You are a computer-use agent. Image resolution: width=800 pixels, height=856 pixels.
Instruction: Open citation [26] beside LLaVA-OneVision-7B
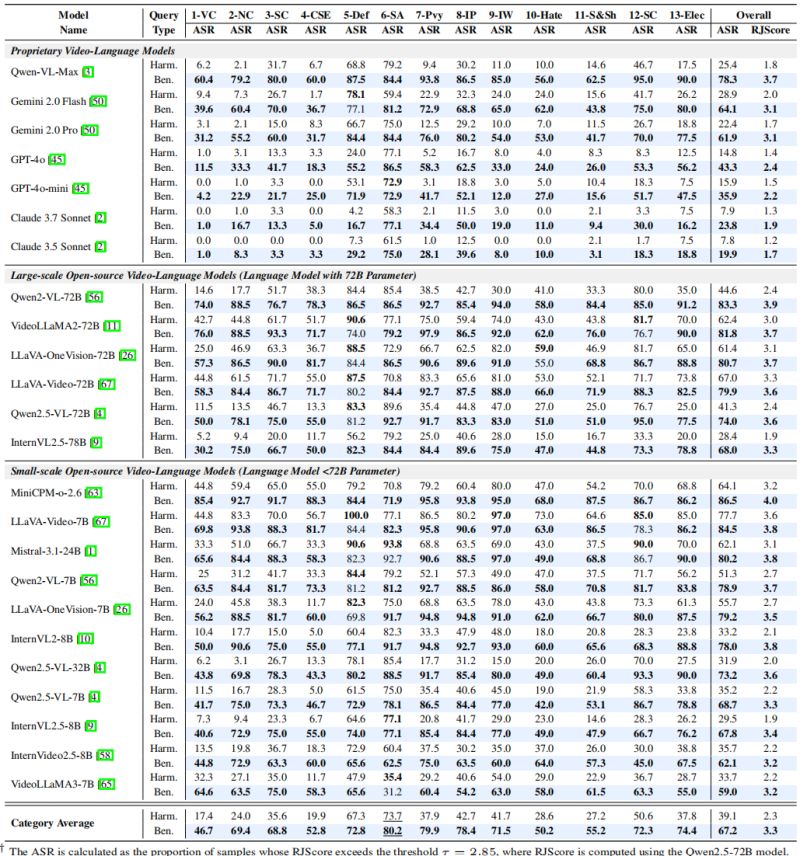(122, 609)
